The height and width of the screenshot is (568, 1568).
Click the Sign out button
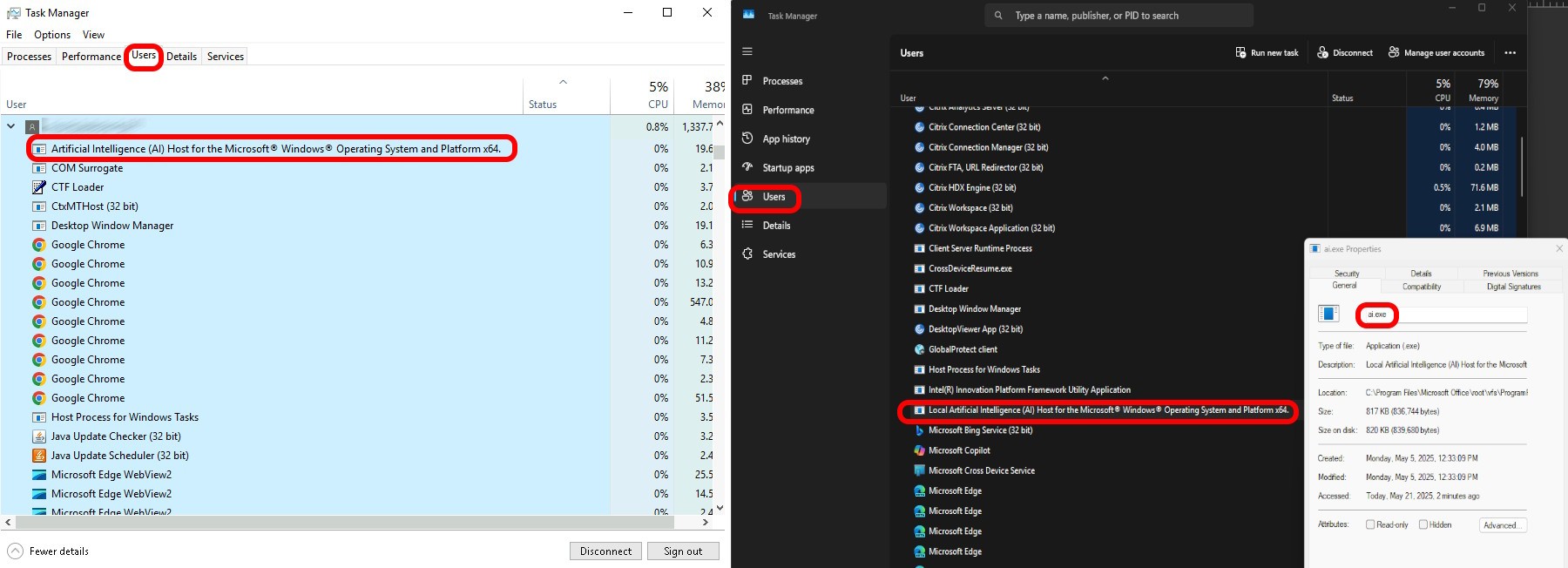click(682, 551)
